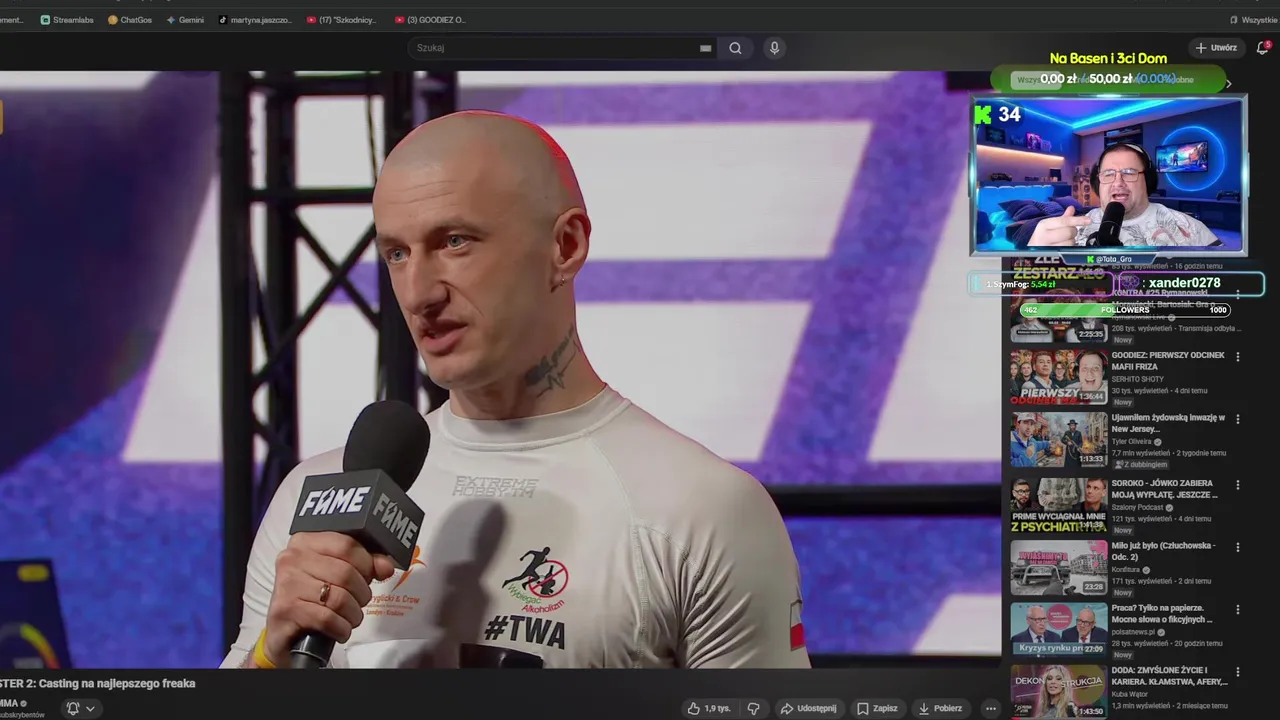Dislike the video with thumbs-down icon
The width and height of the screenshot is (1280, 720).
click(x=754, y=708)
